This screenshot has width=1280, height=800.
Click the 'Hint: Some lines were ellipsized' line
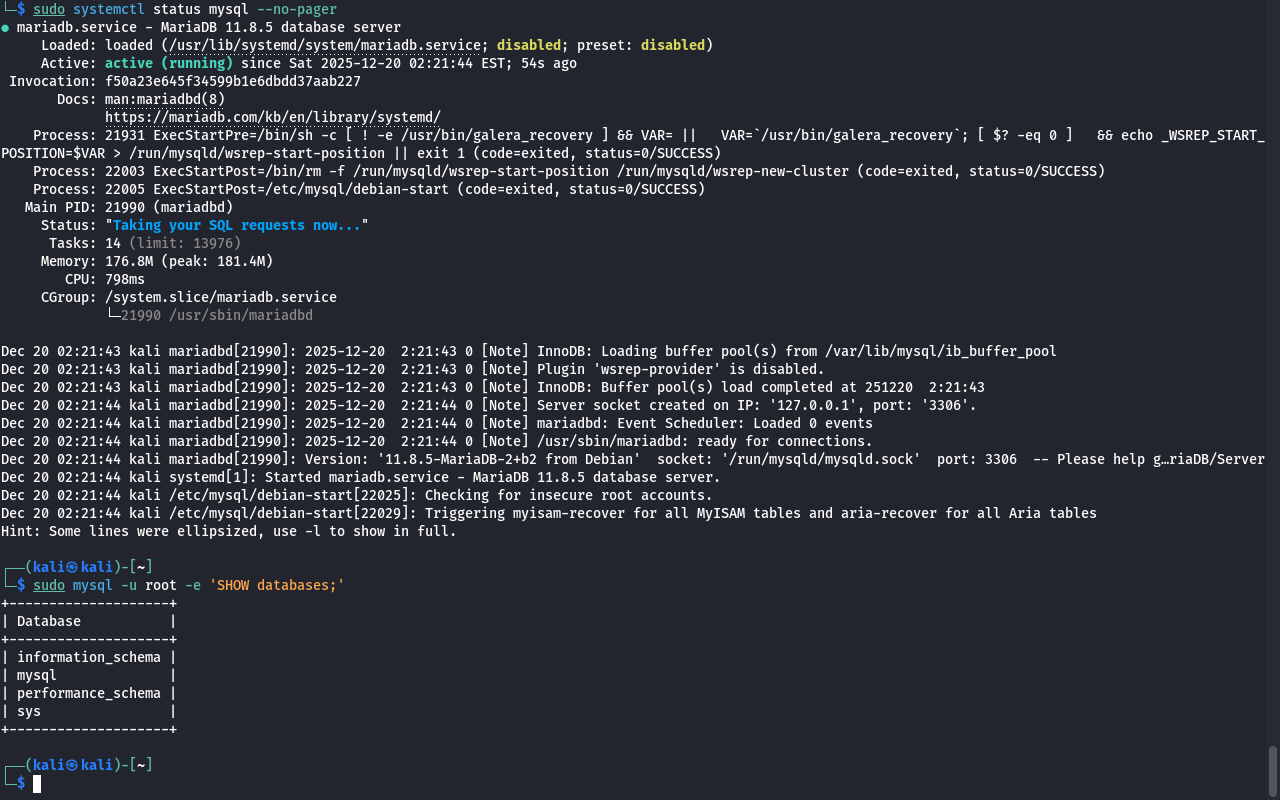(228, 531)
